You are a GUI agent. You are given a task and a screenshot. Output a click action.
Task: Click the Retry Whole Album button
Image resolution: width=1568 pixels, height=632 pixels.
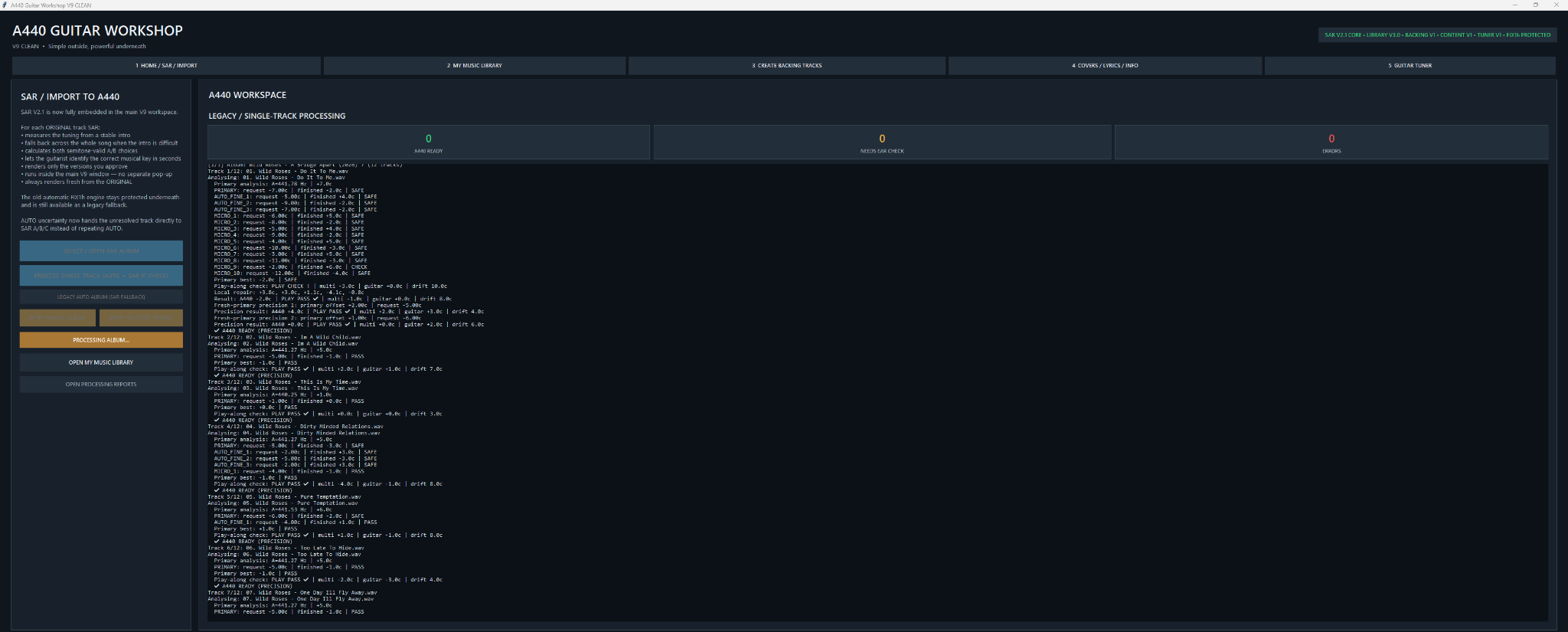coord(58,317)
